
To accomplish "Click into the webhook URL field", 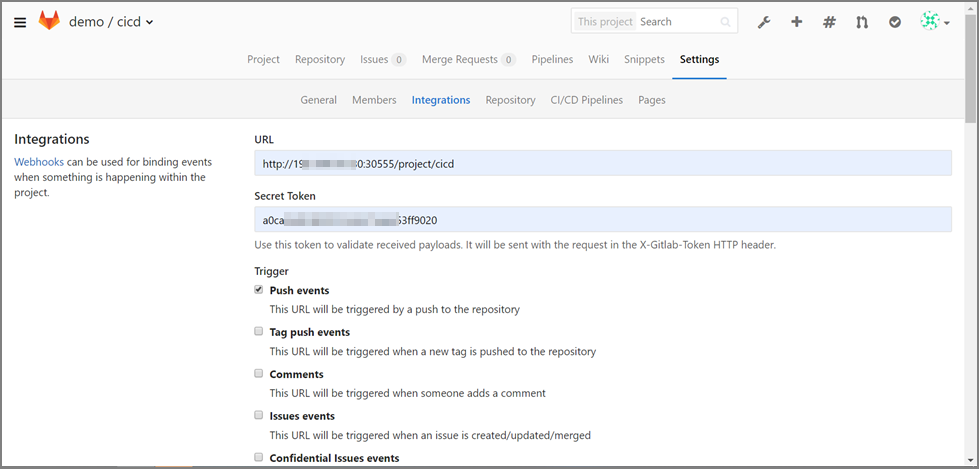I will [603, 163].
